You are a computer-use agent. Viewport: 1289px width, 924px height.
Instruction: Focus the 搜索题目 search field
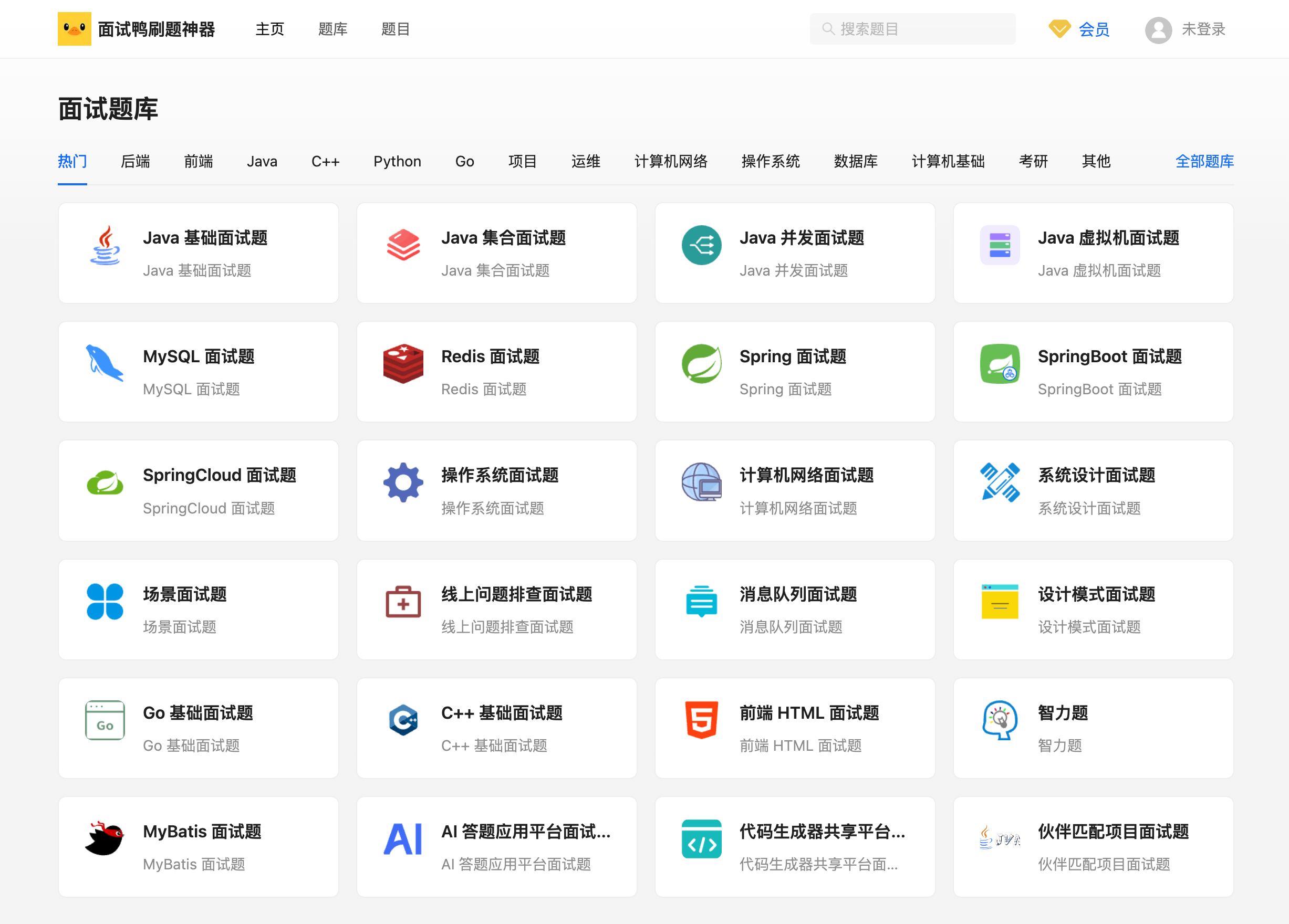pos(912,29)
